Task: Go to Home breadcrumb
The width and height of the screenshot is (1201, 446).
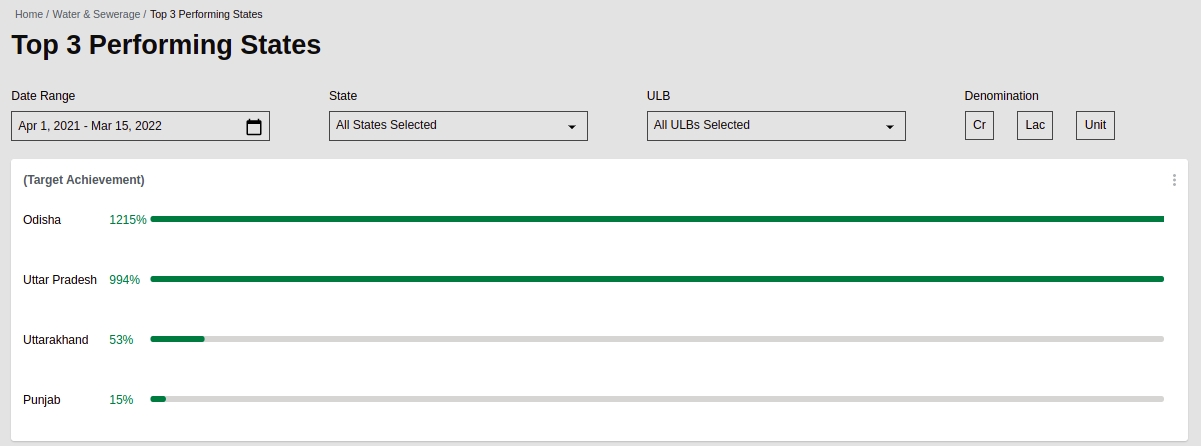Action: 29,14
